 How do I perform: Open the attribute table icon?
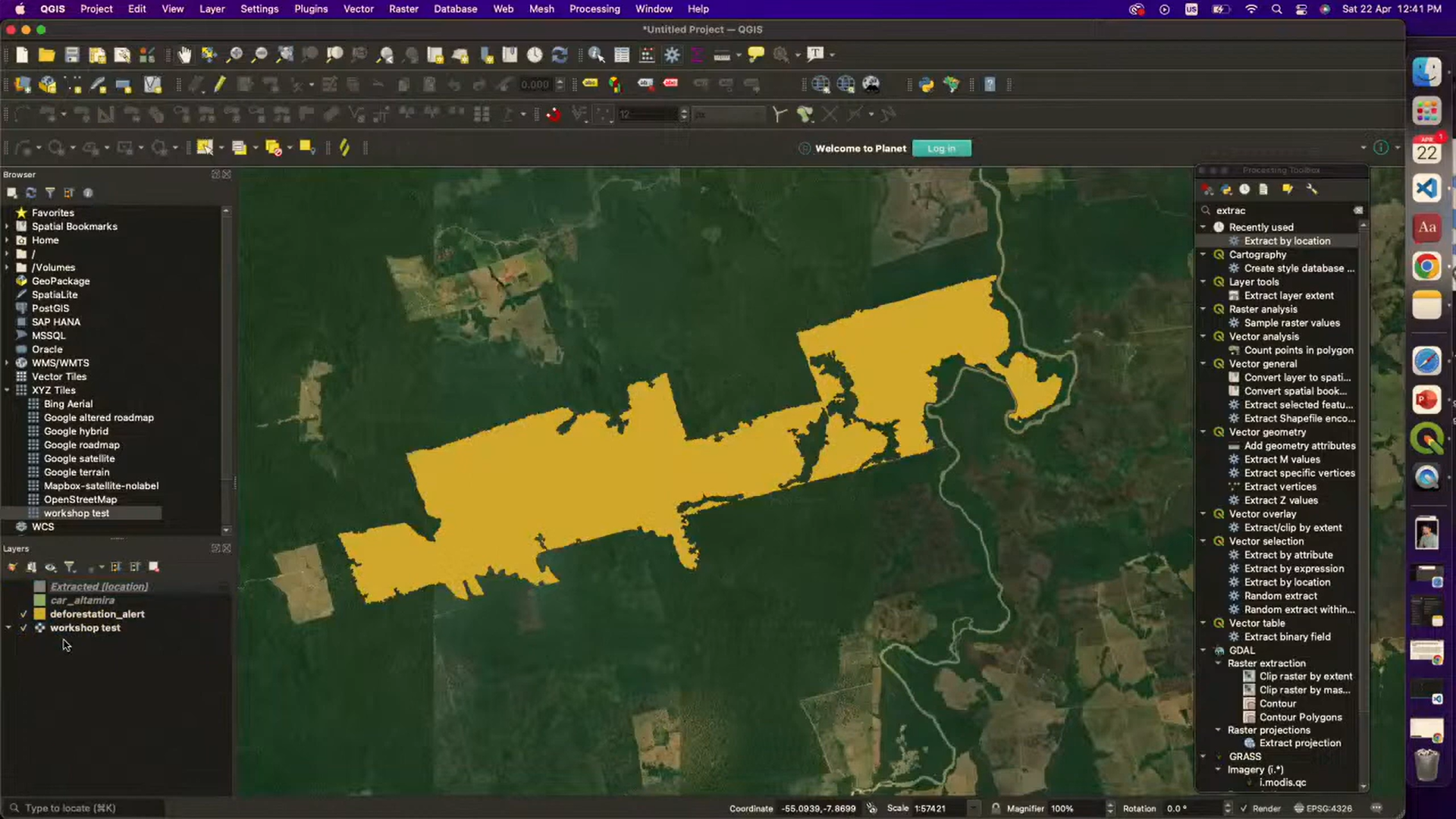(x=622, y=55)
